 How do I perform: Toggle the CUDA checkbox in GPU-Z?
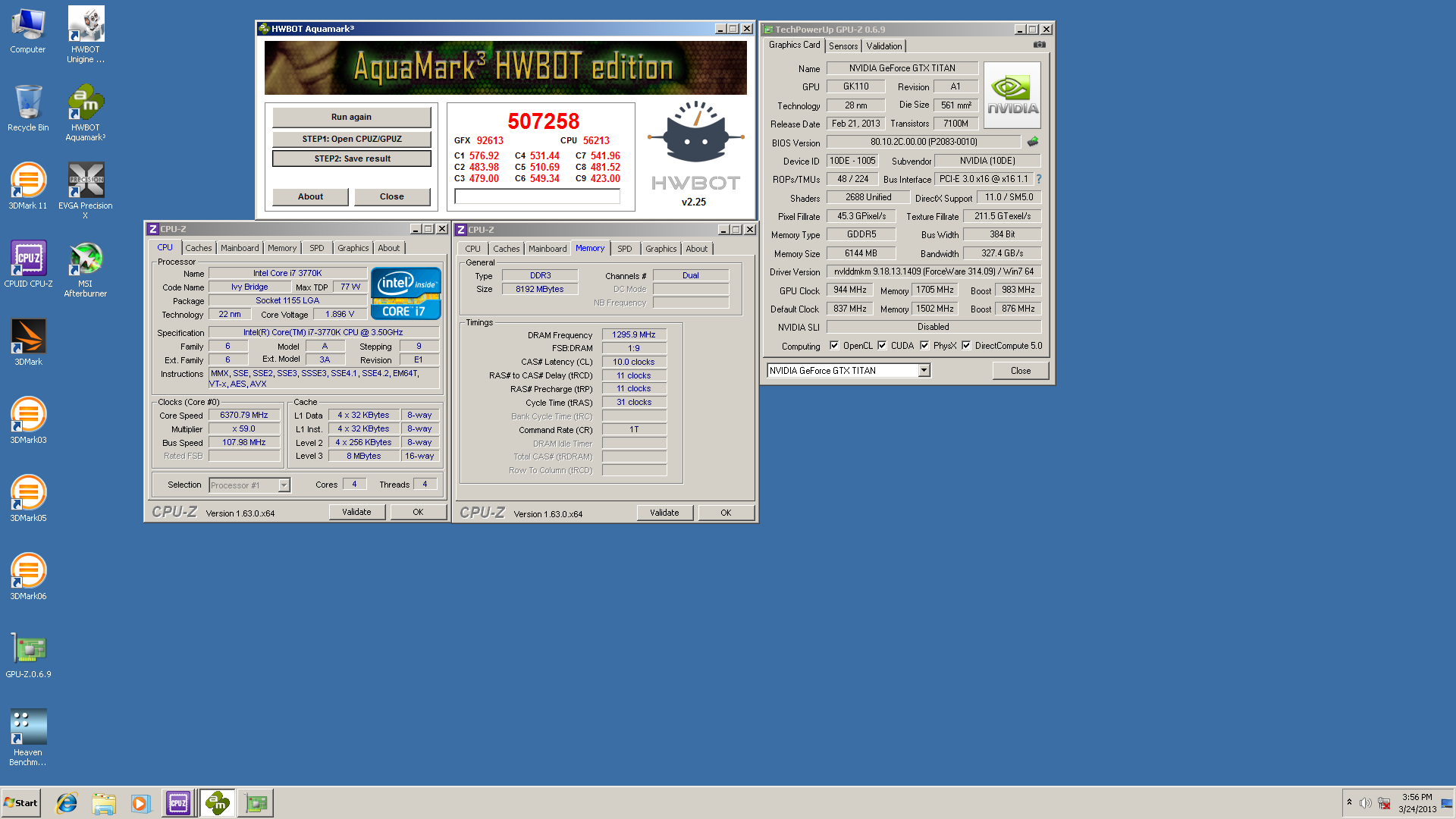click(x=882, y=346)
